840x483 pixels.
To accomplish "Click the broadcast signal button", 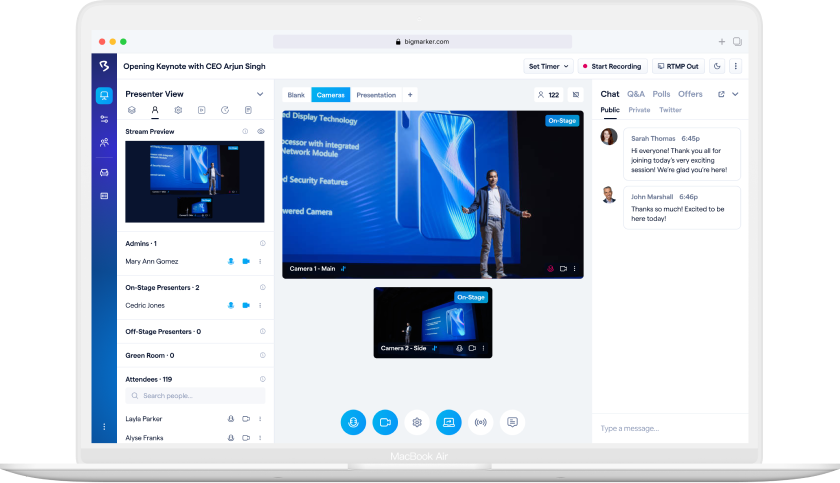I will tap(481, 422).
